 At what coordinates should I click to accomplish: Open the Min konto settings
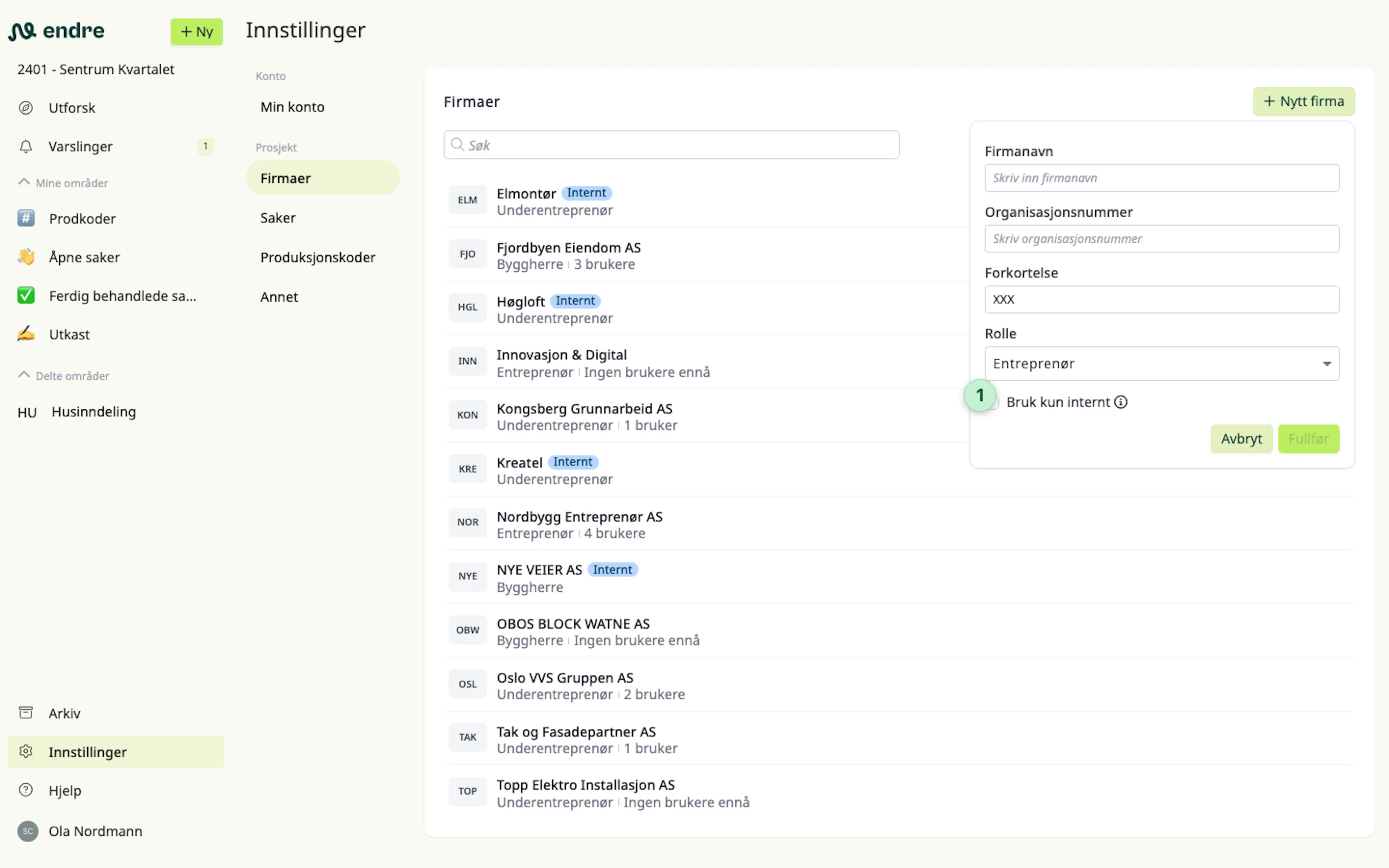[292, 107]
